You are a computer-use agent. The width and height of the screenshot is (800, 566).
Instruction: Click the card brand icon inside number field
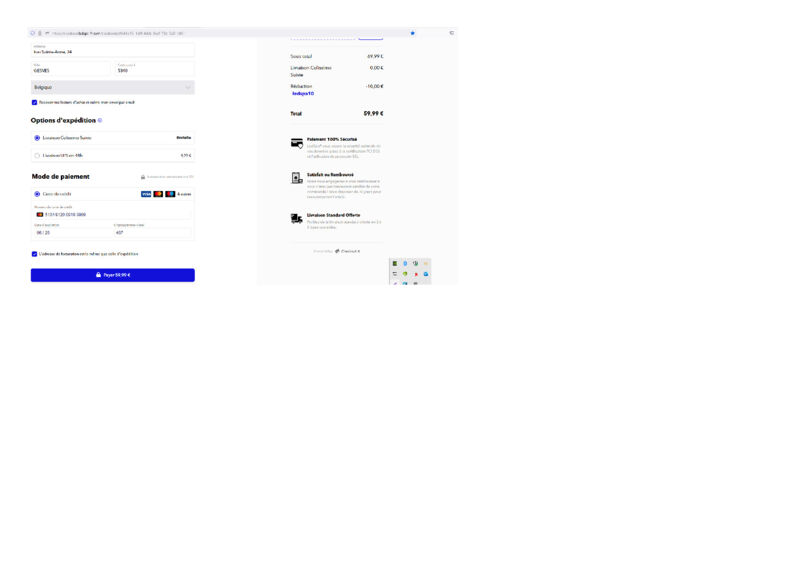(40, 215)
